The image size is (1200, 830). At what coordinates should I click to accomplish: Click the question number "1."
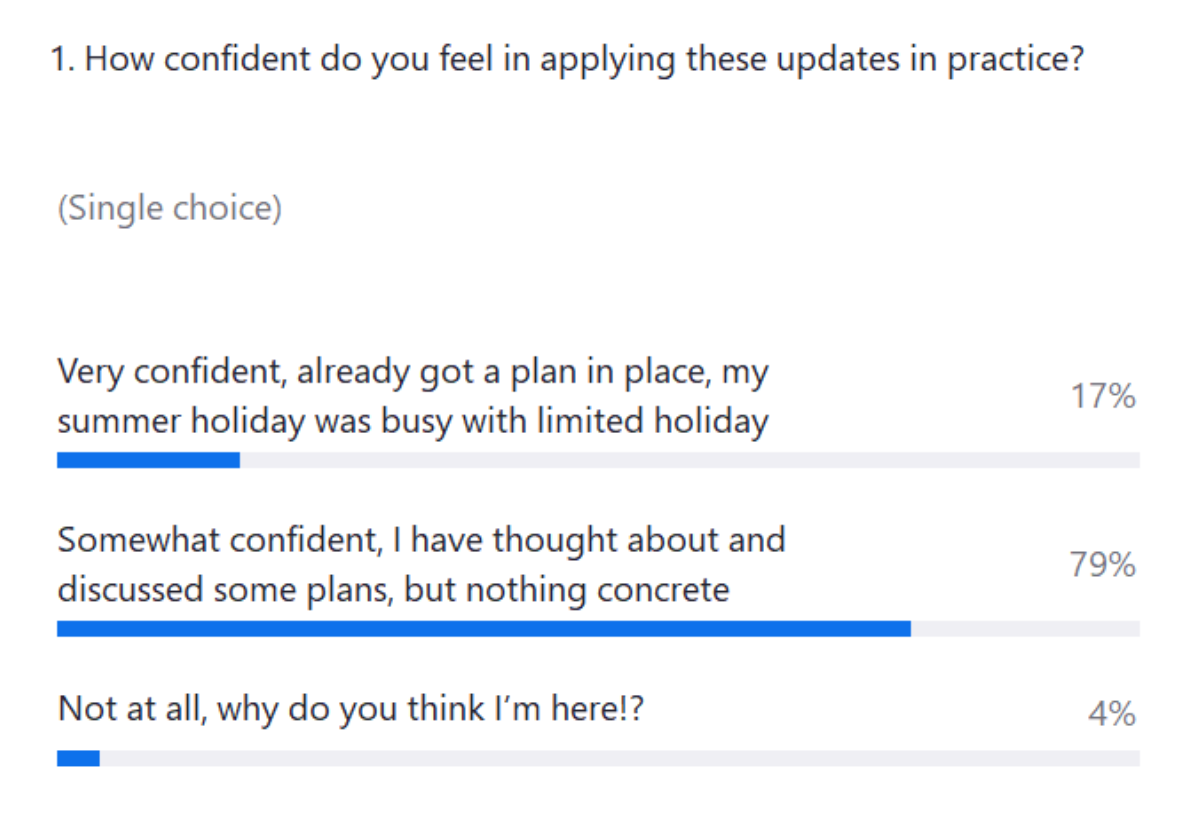tap(62, 59)
